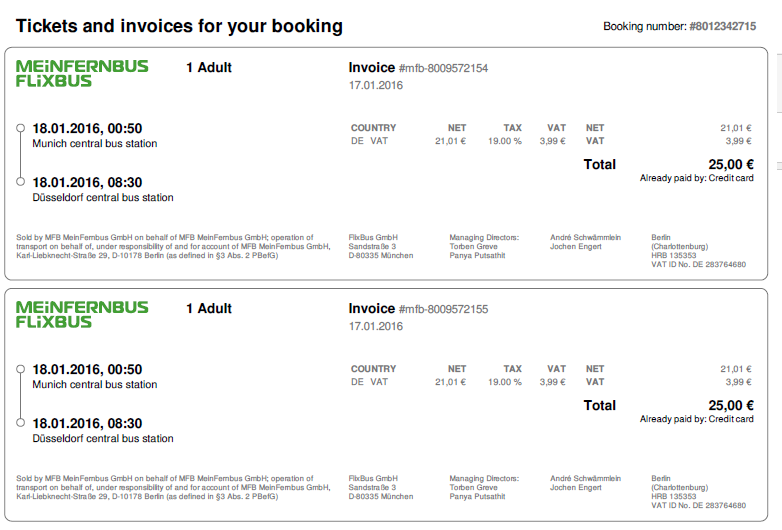Click the 19.00 % tax rate in first invoice
Viewport: 782px width, 530px height.
pos(505,141)
